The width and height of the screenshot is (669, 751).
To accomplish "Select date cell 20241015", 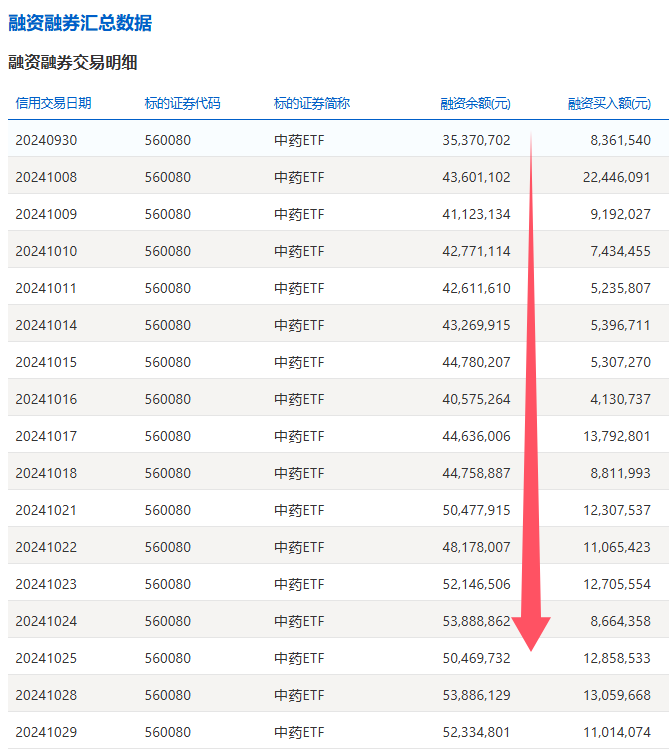I will [x=46, y=362].
